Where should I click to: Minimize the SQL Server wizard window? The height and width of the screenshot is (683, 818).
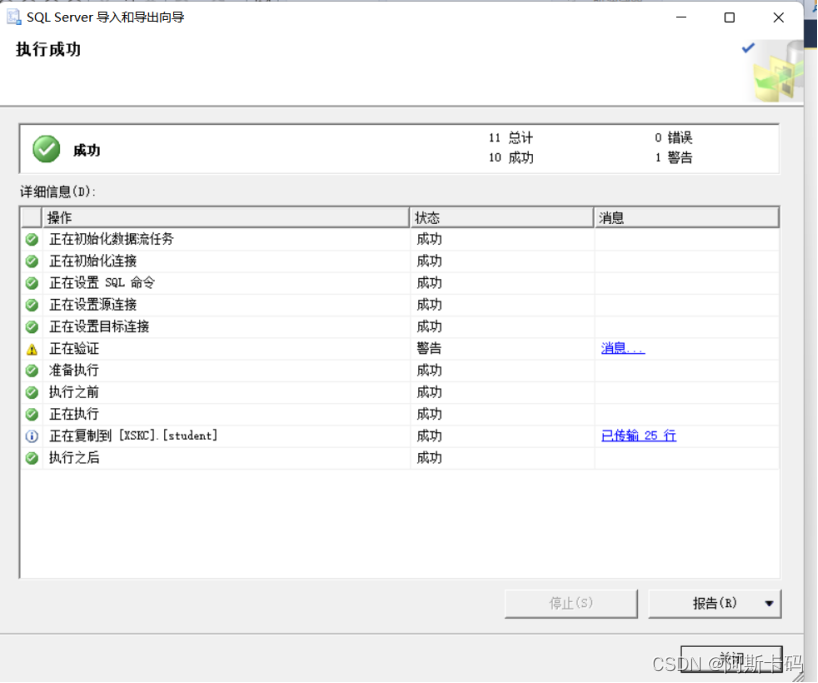(681, 18)
